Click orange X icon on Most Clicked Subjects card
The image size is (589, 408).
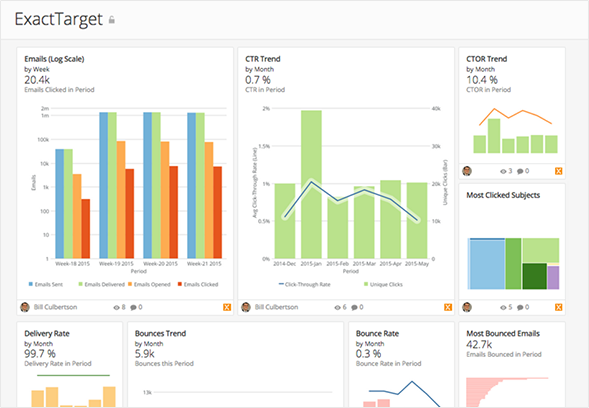pos(559,307)
